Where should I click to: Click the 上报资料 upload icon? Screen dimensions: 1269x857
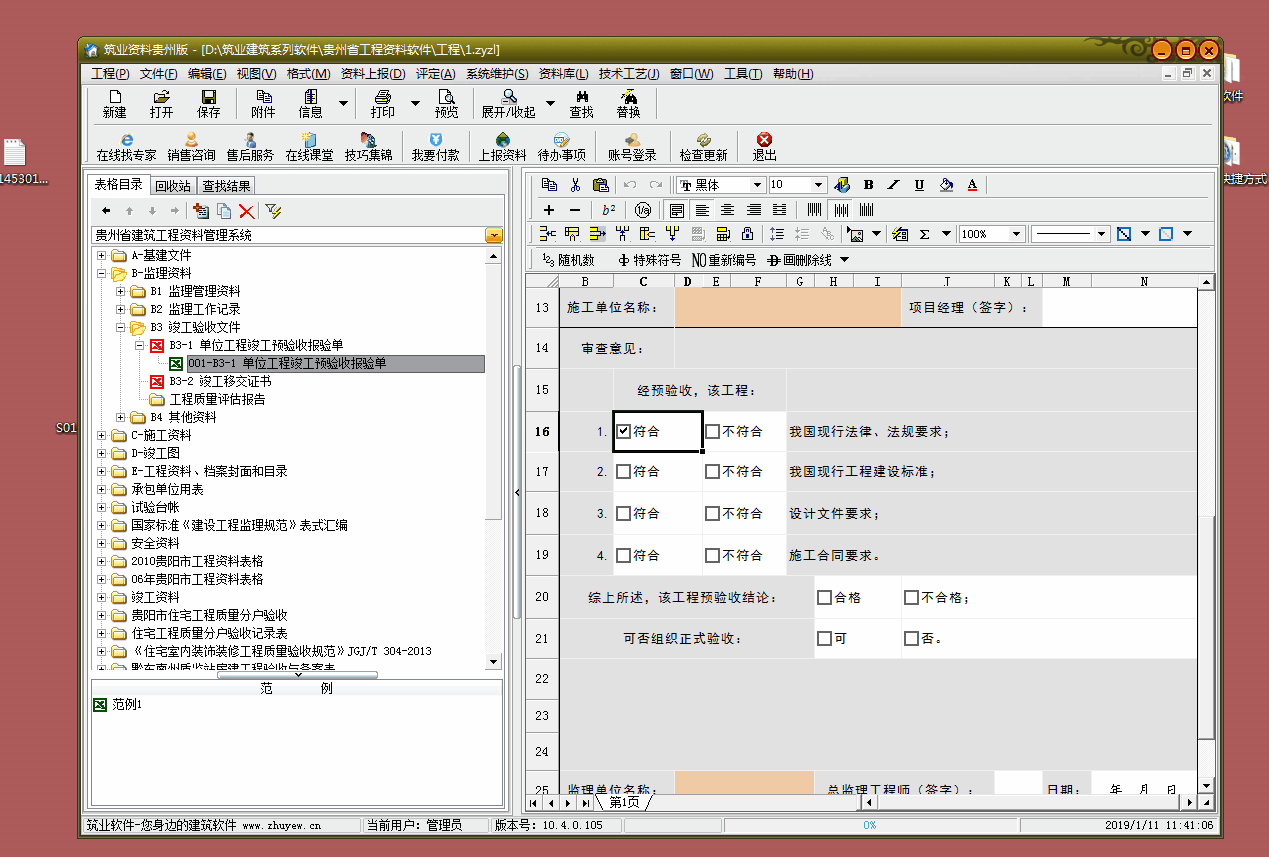(x=502, y=146)
